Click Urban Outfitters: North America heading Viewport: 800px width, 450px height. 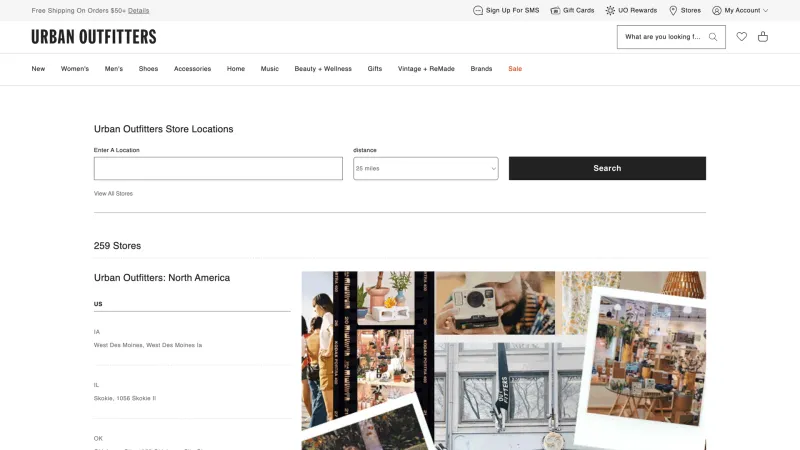(x=162, y=278)
